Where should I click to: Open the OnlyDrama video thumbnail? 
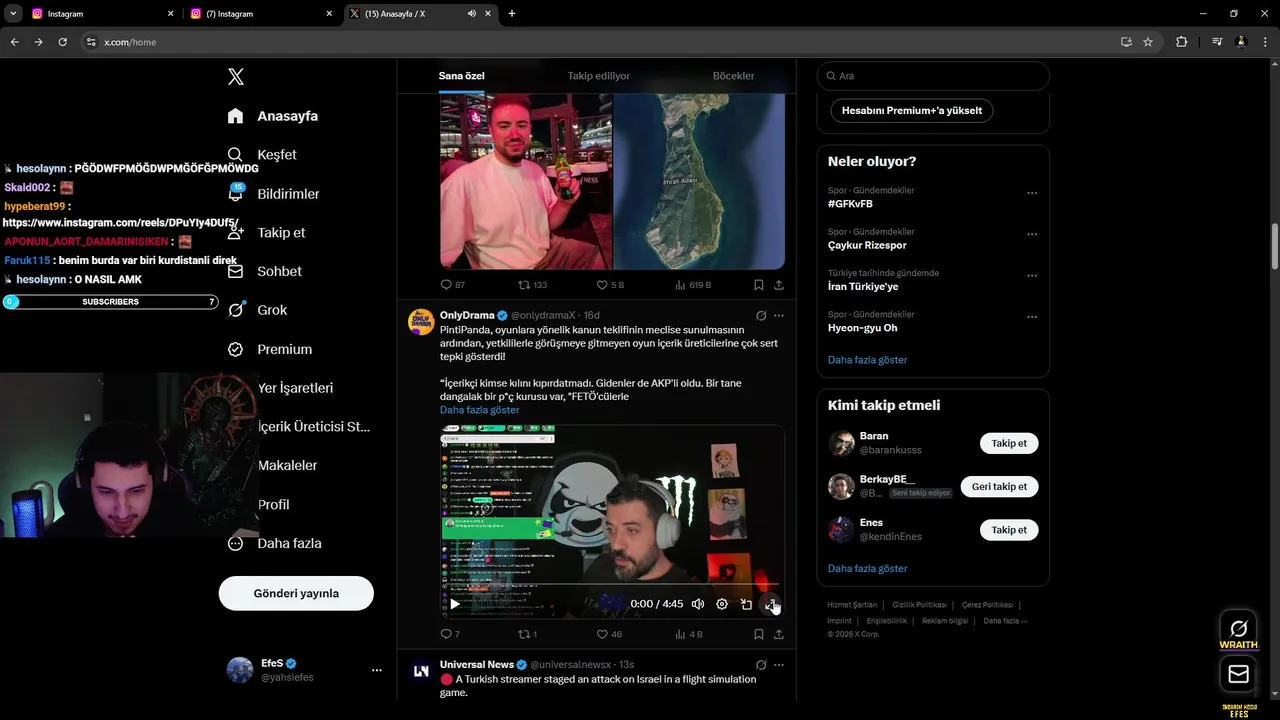(612, 522)
